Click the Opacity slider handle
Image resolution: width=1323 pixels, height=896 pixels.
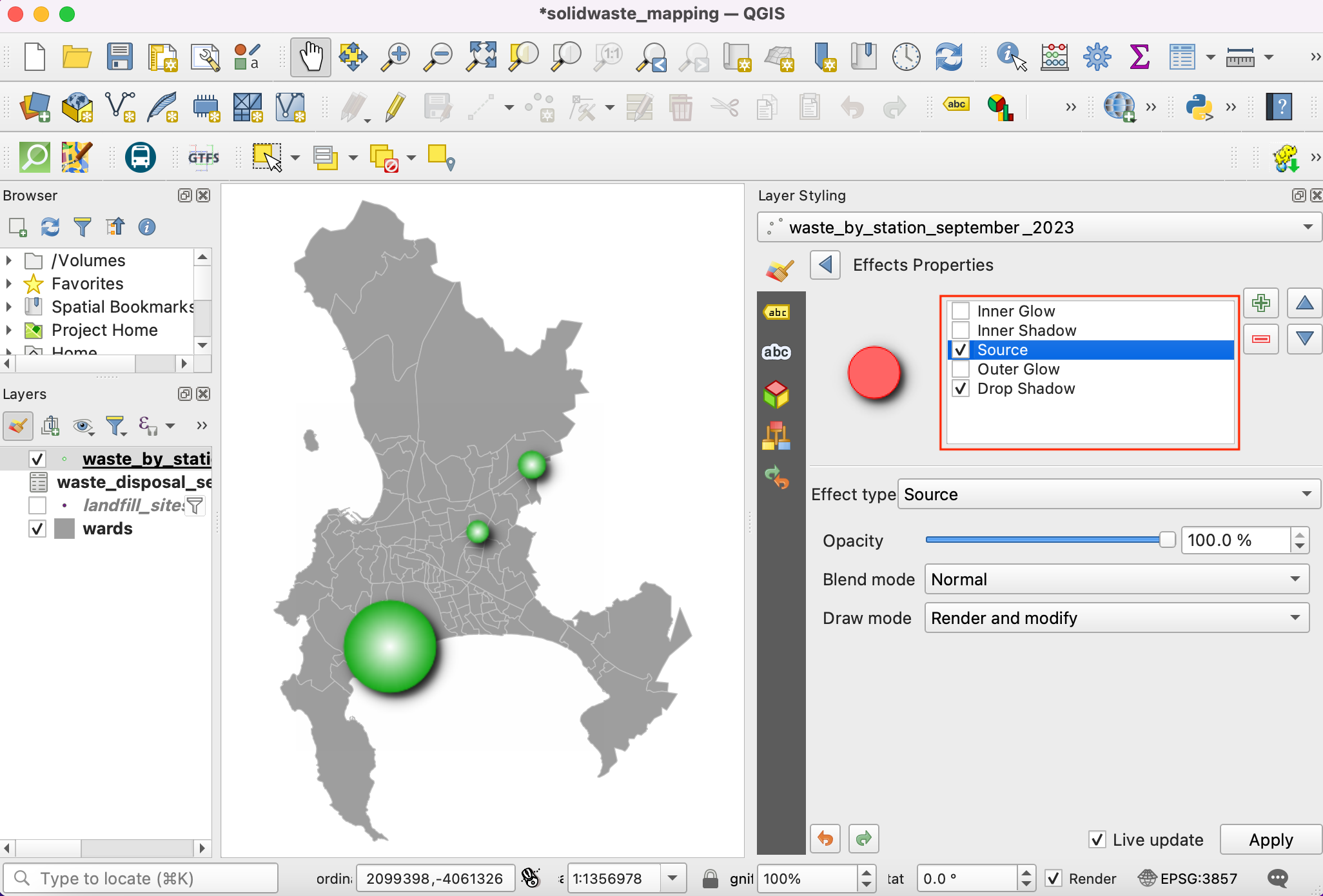coord(1167,540)
